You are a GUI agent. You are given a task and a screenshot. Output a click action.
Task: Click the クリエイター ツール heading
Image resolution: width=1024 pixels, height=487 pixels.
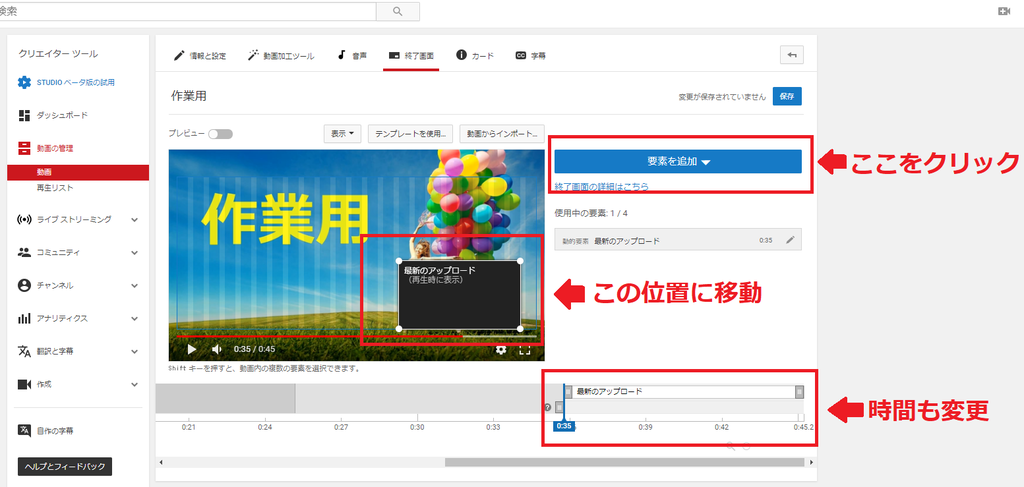(58, 54)
